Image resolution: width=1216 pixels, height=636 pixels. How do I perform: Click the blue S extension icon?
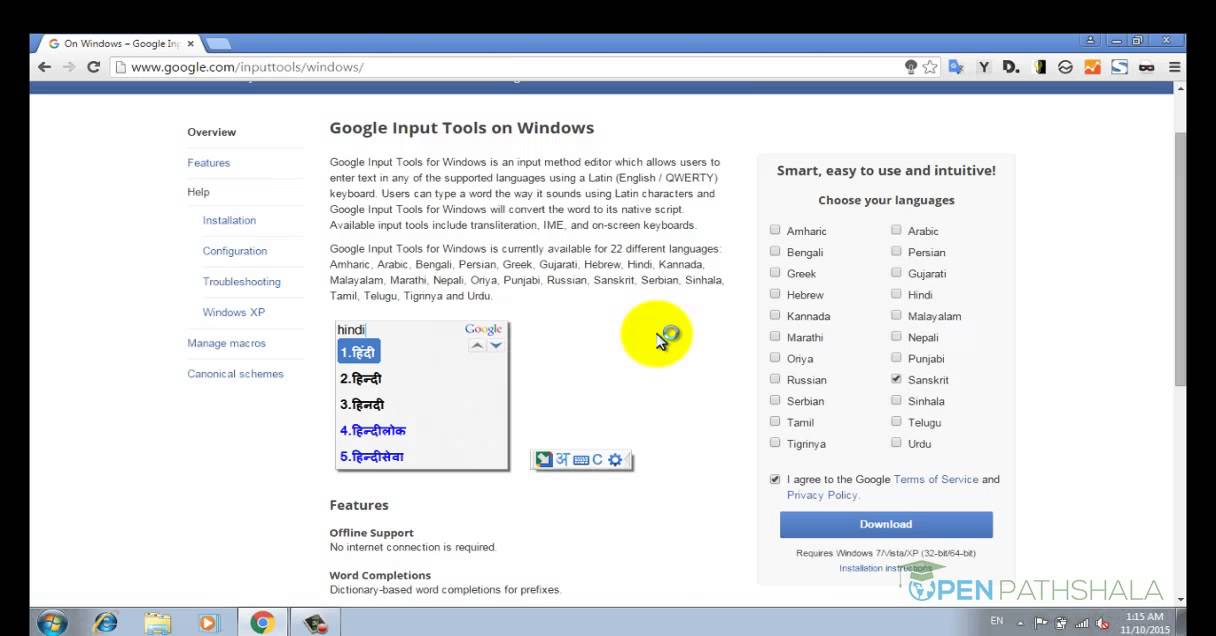pos(1119,67)
